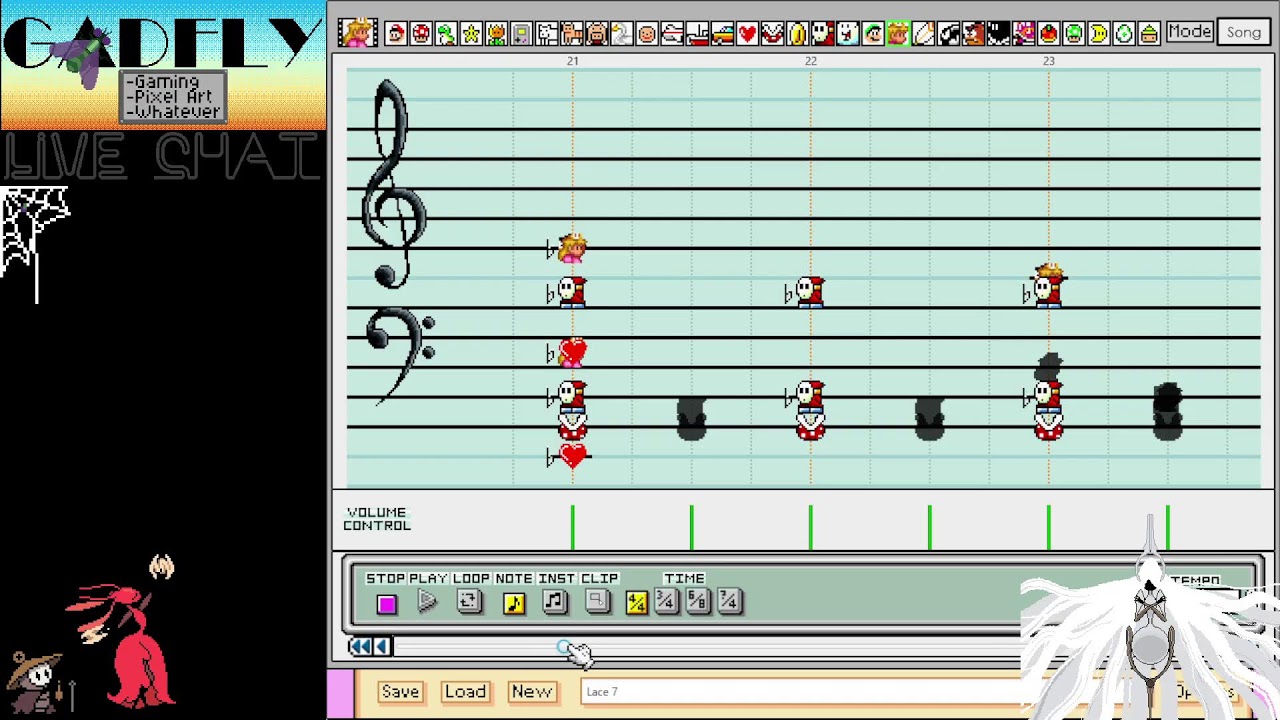Click the measure 22 number marker
The height and width of the screenshot is (720, 1280).
[811, 61]
